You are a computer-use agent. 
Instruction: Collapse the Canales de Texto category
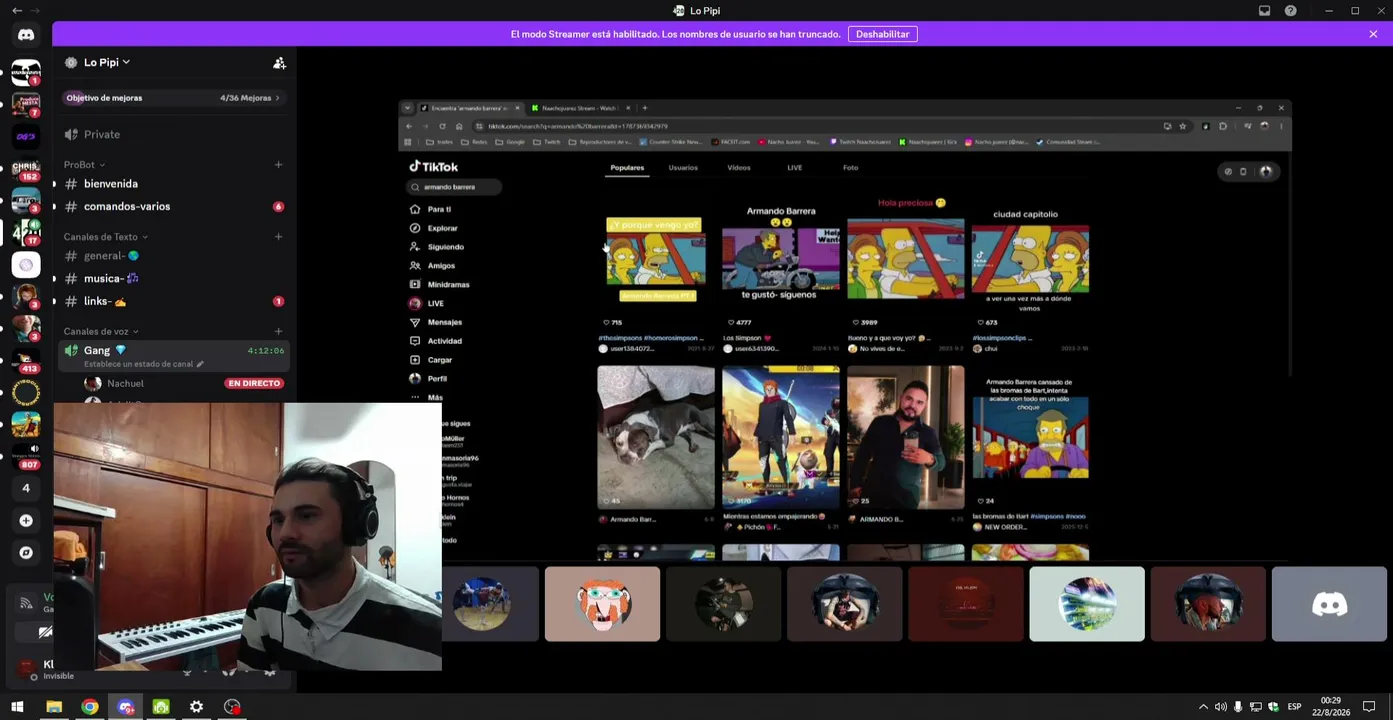pyautogui.click(x=105, y=237)
